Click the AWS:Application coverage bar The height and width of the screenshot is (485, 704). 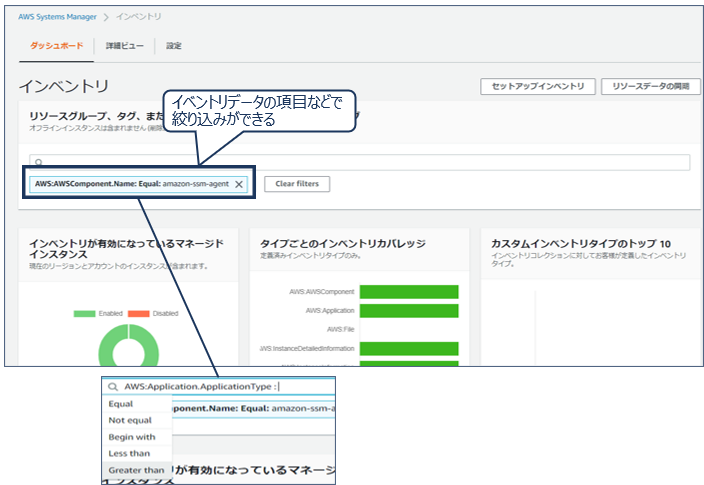[x=409, y=311]
